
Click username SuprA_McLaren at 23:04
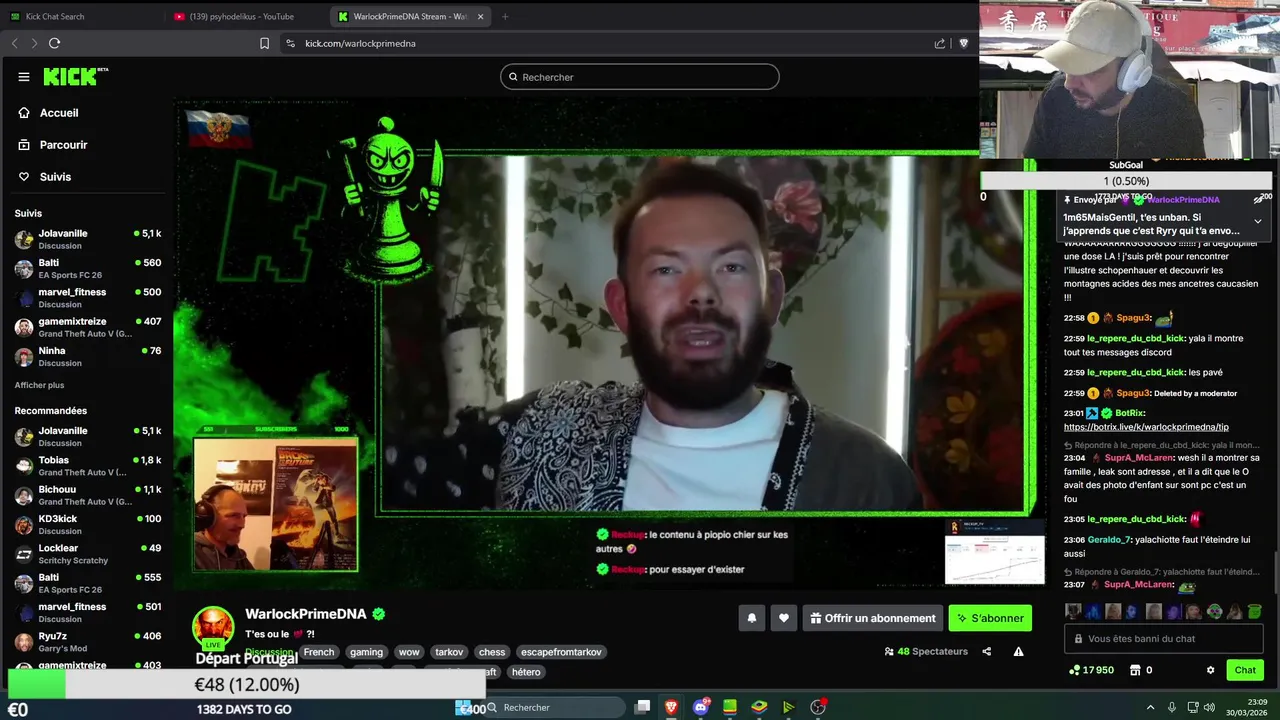(x=1139, y=458)
